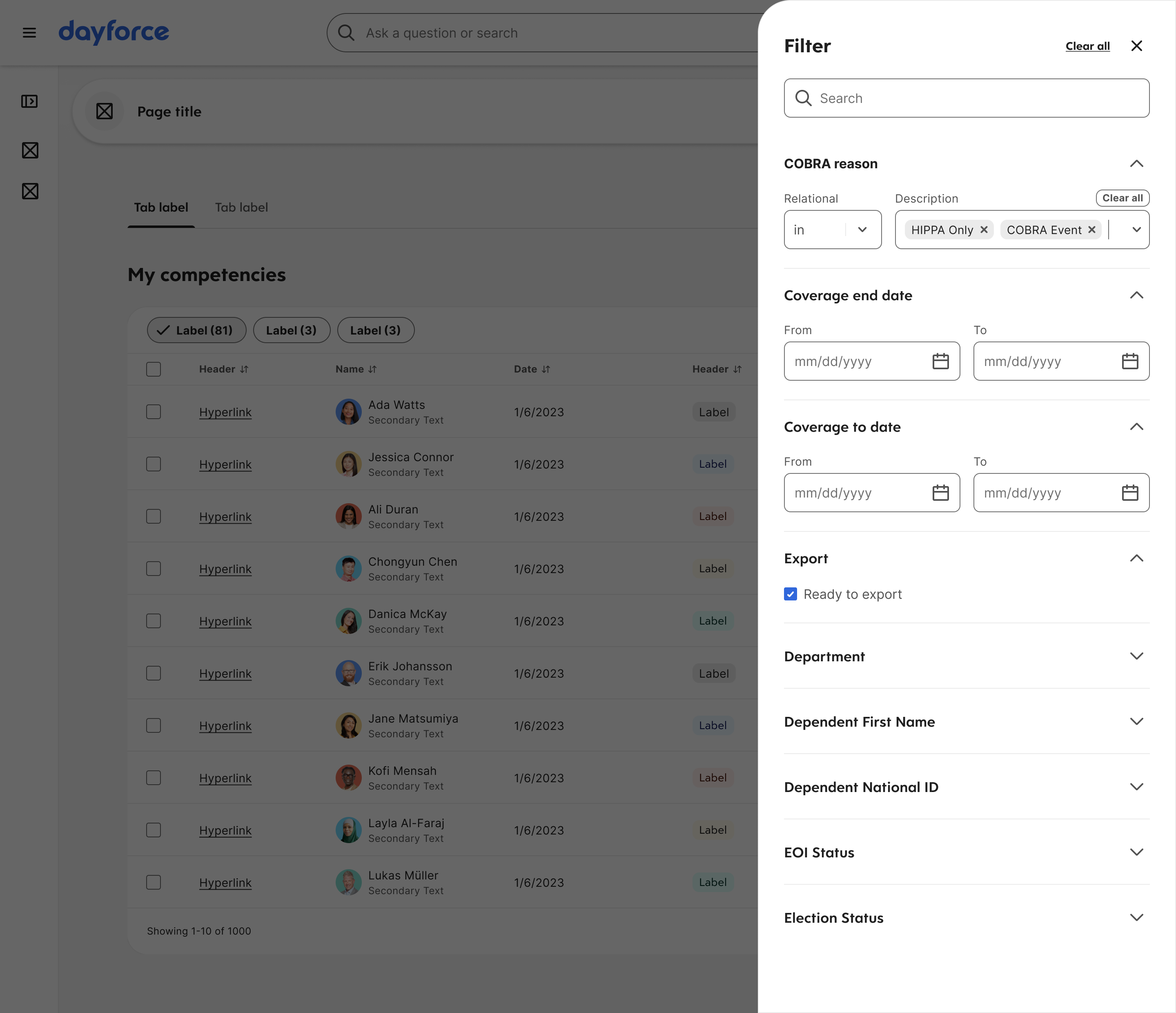Click Clear all button above Description
Viewport: 1176px width, 1013px height.
1122,198
